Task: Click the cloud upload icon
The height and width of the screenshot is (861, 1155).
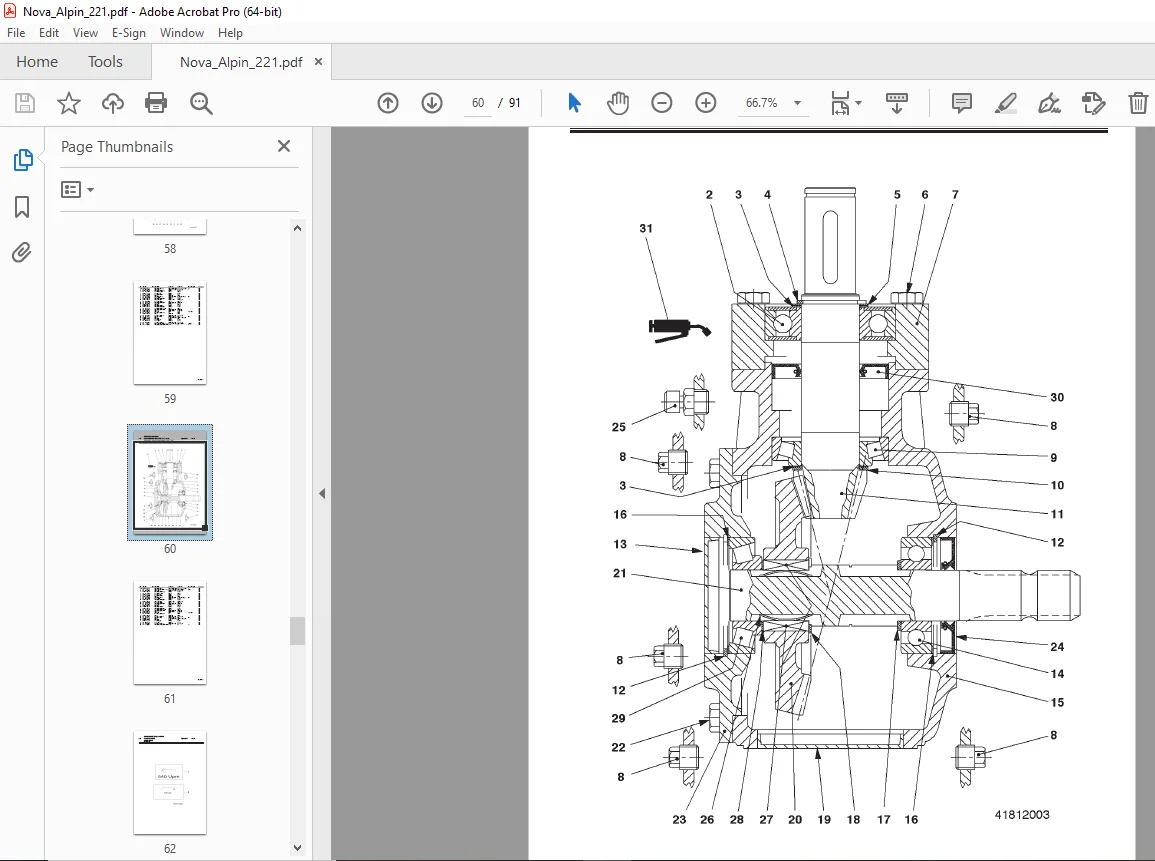Action: pyautogui.click(x=113, y=103)
